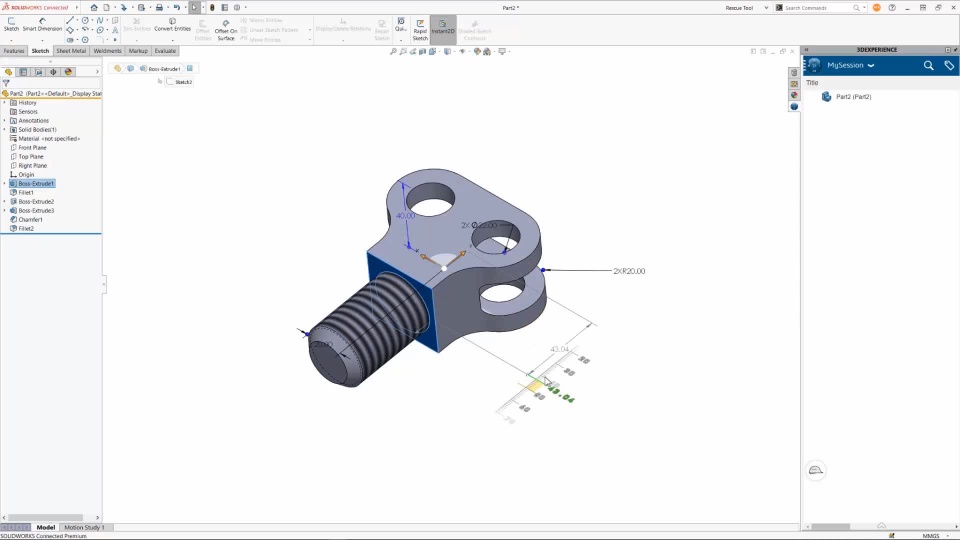Switch to the Motion Study 1 tab

84,527
